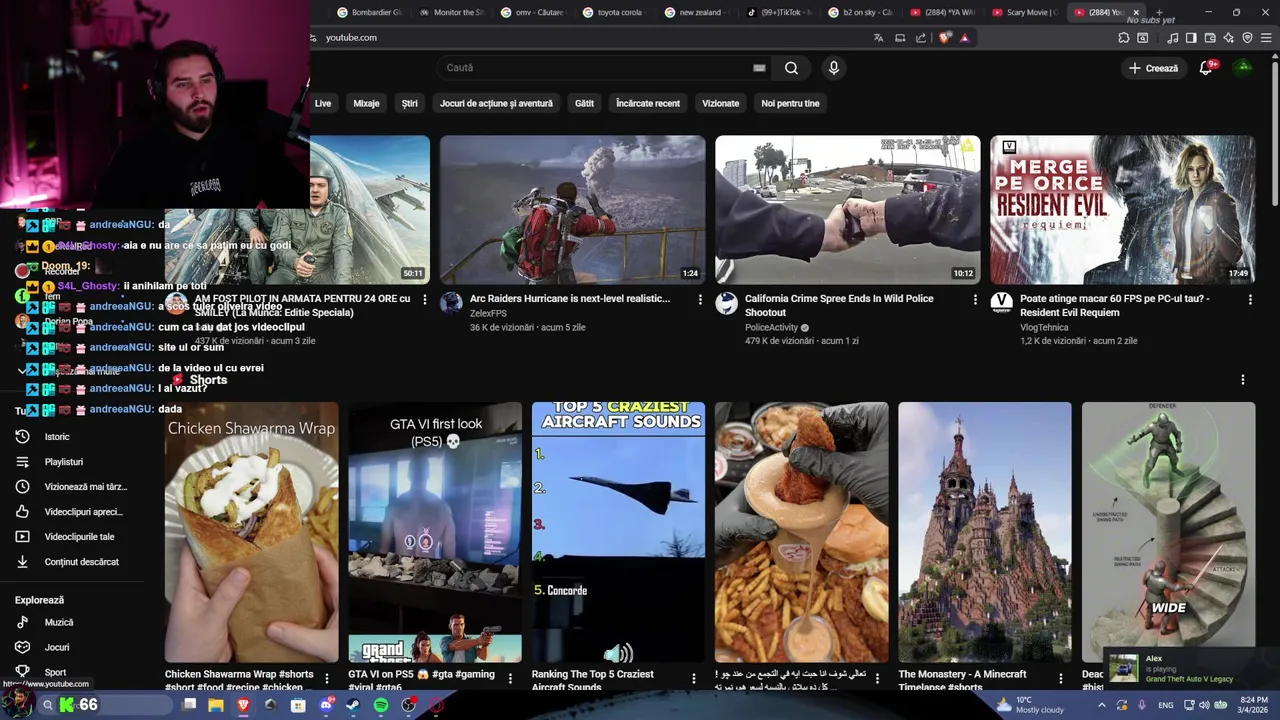Open options for The Monastery Minecraft short
The image size is (1280, 720).
[1060, 679]
